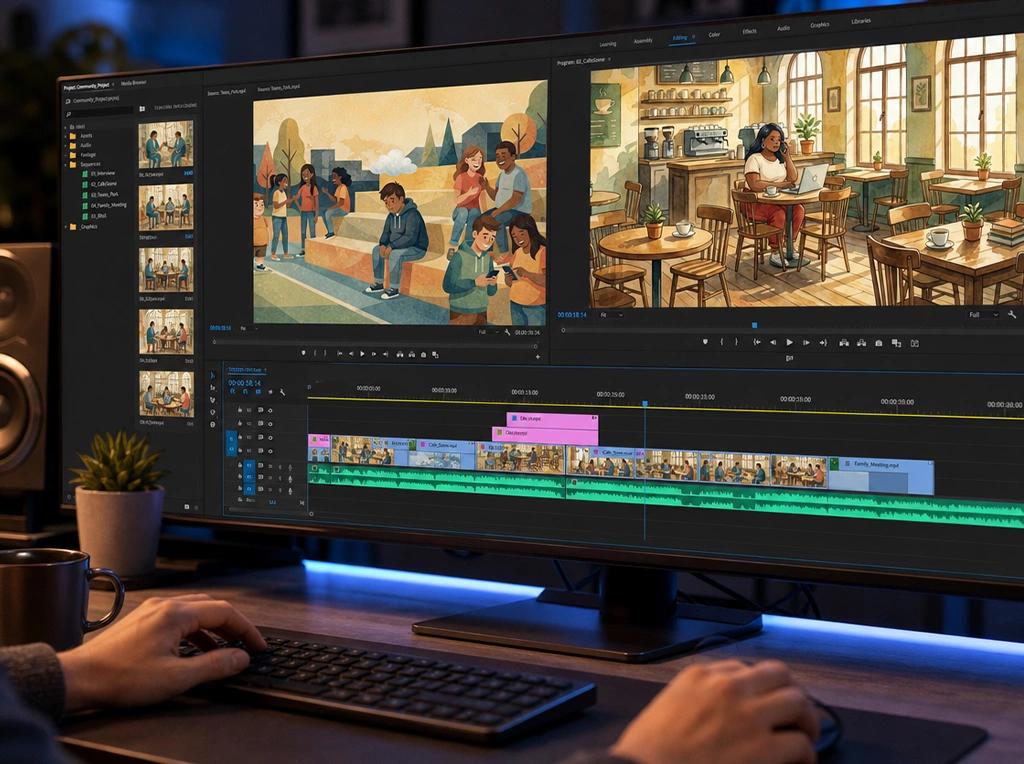Click Mark Out in Program monitor
This screenshot has height=764, width=1024.
pos(736,342)
